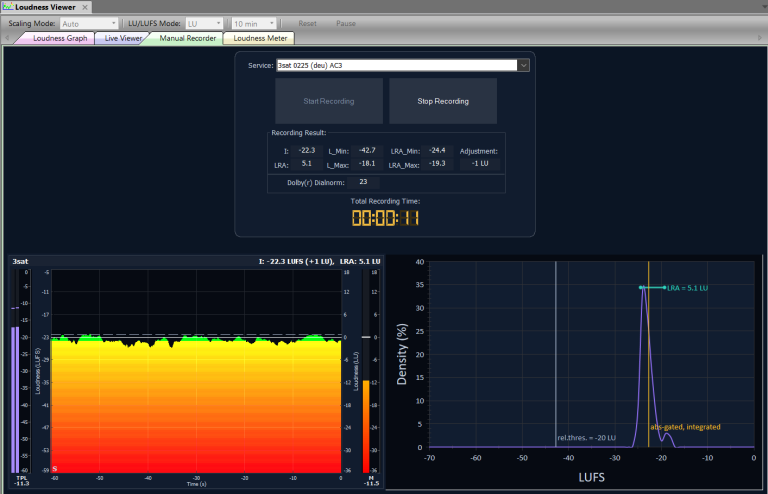768x494 pixels.
Task: Click the Start Recording button
Action: [329, 101]
